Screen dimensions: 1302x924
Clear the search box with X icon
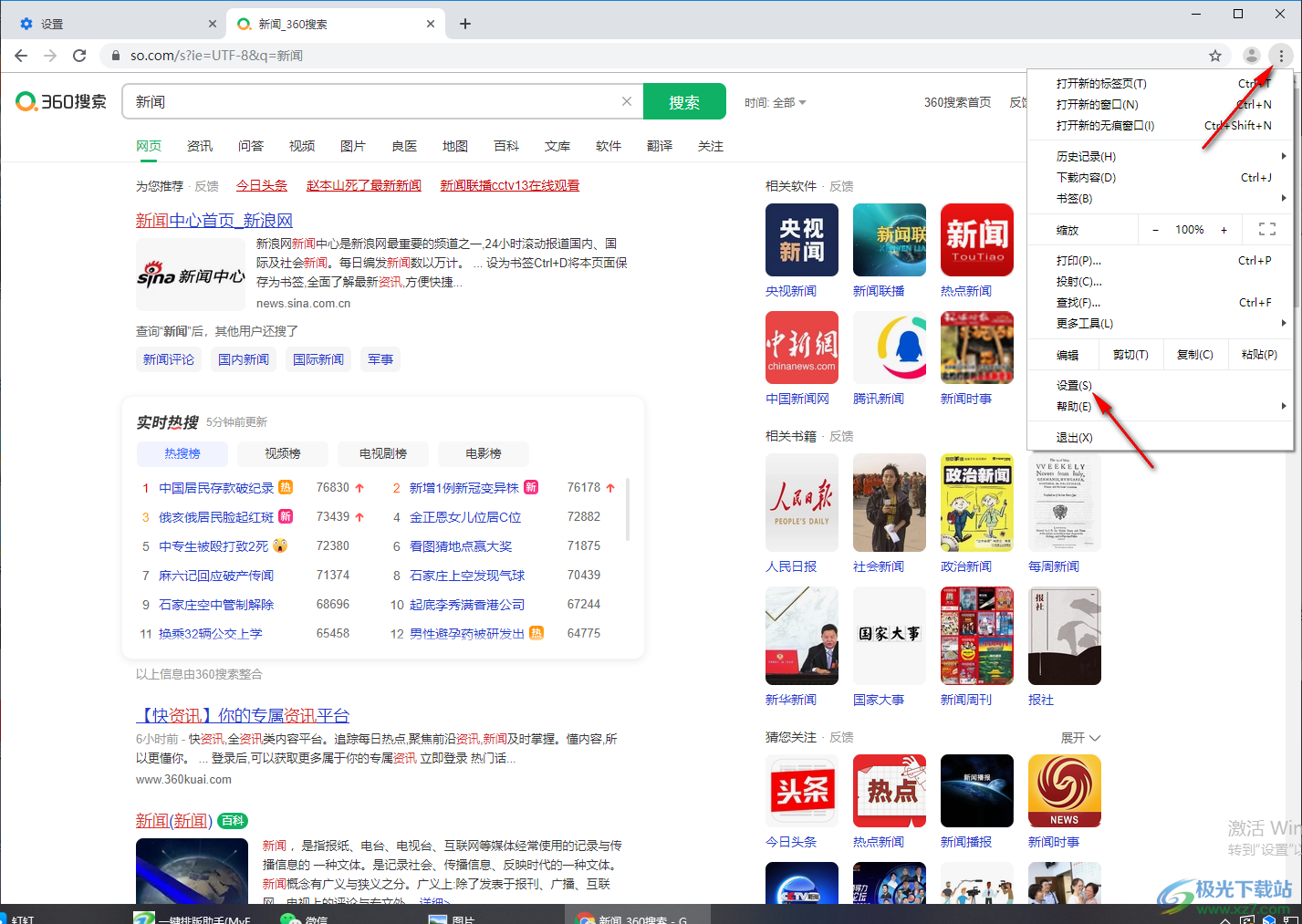click(x=627, y=101)
